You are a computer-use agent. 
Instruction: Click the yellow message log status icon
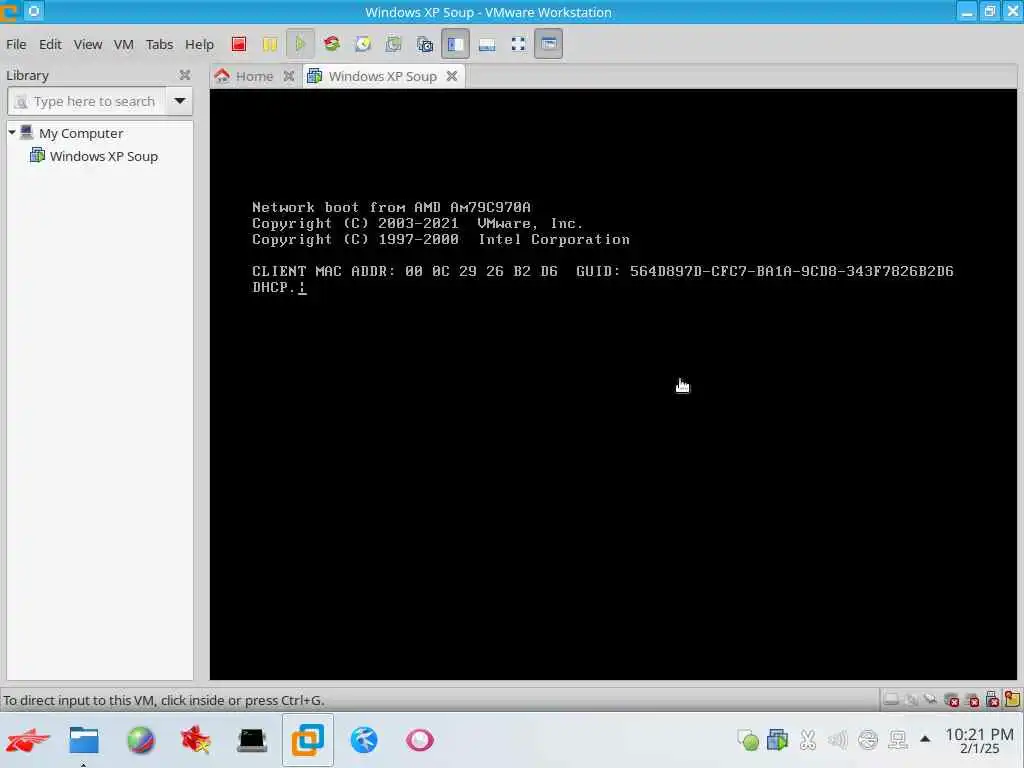pos(1012,699)
